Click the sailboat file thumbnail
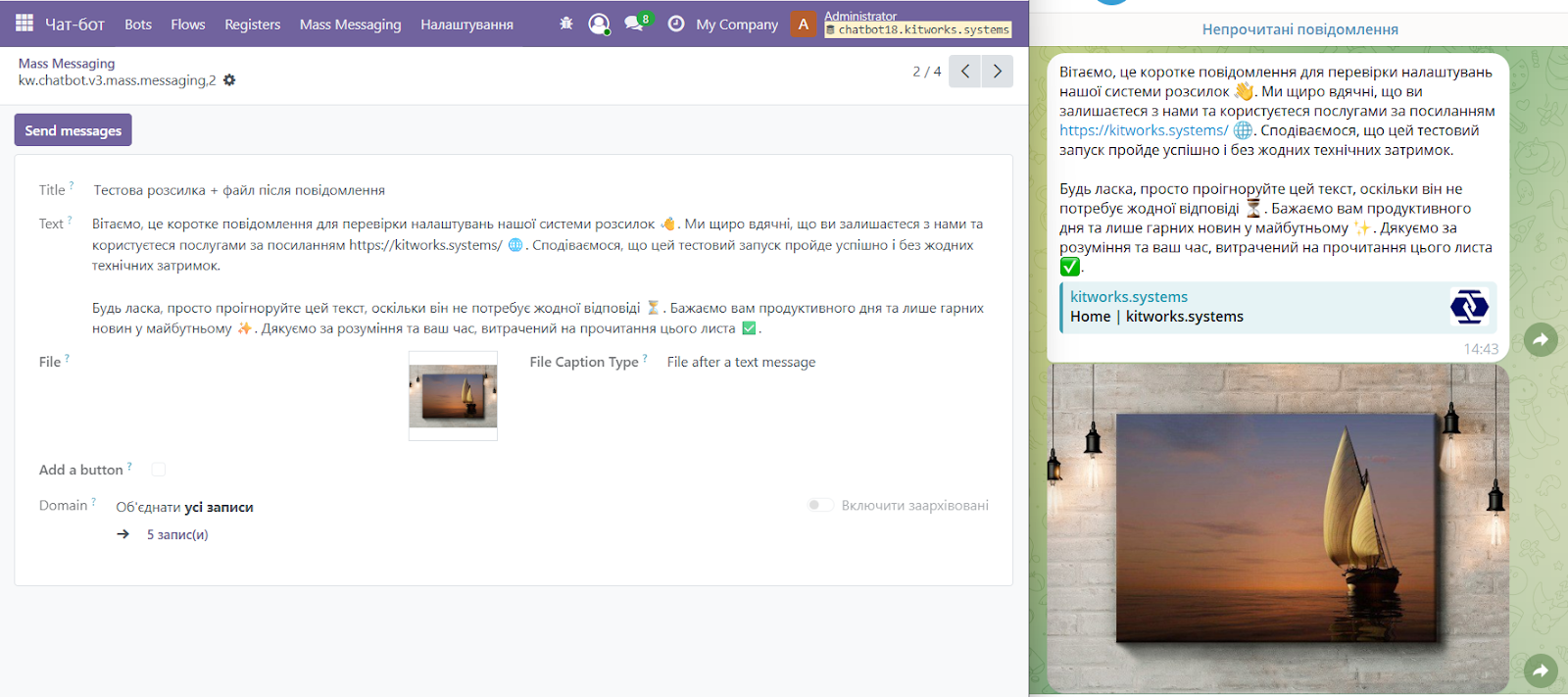 pyautogui.click(x=453, y=395)
